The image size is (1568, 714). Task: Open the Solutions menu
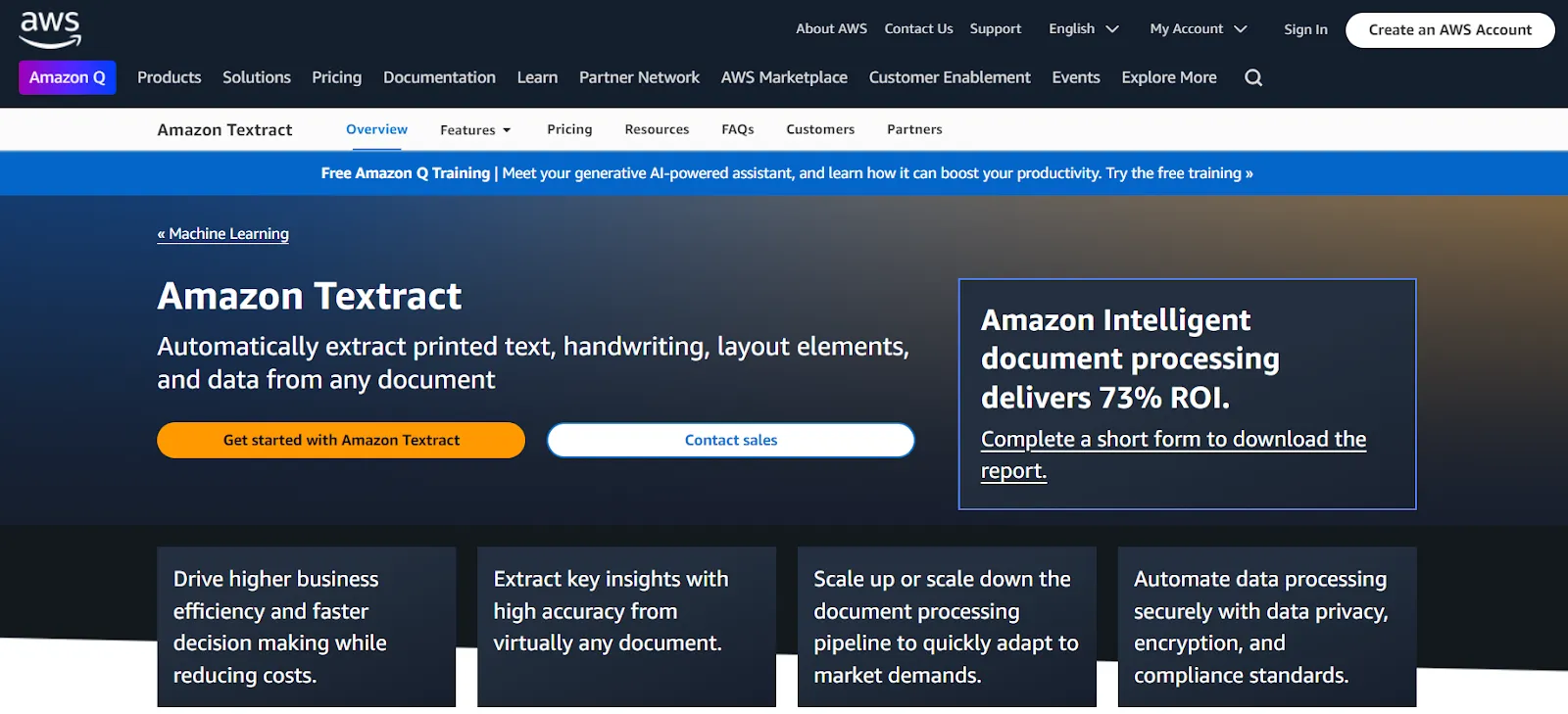[257, 77]
